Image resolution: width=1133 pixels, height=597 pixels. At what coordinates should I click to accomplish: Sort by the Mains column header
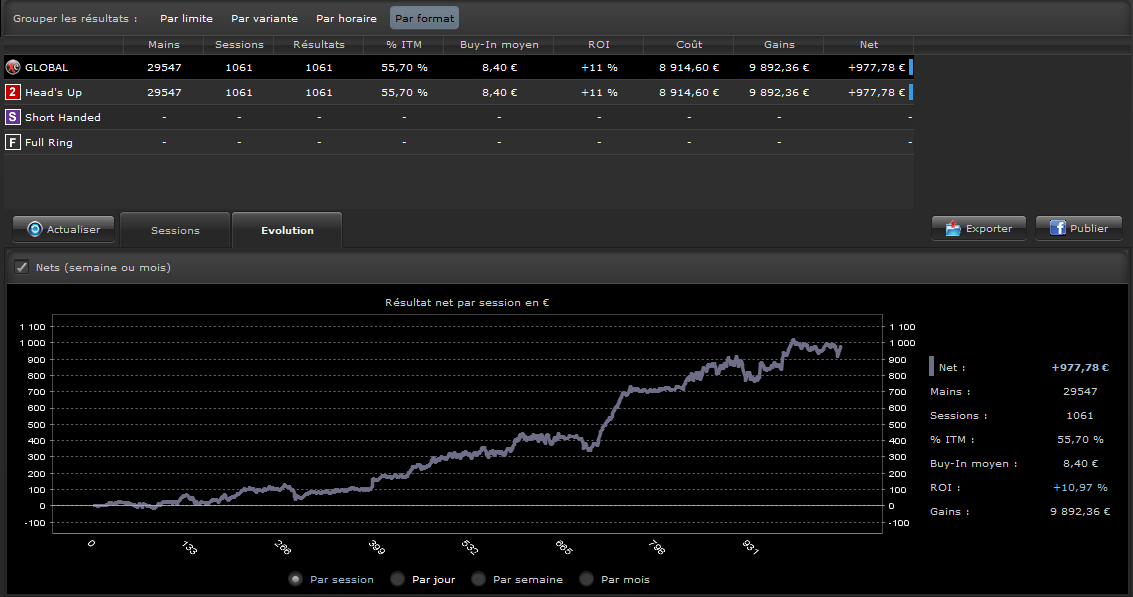pyautogui.click(x=164, y=44)
